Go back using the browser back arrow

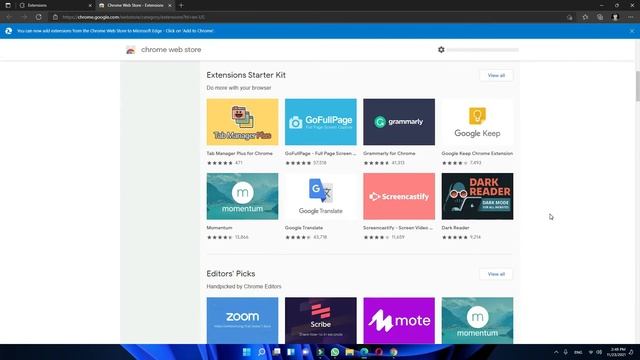(x=9, y=17)
